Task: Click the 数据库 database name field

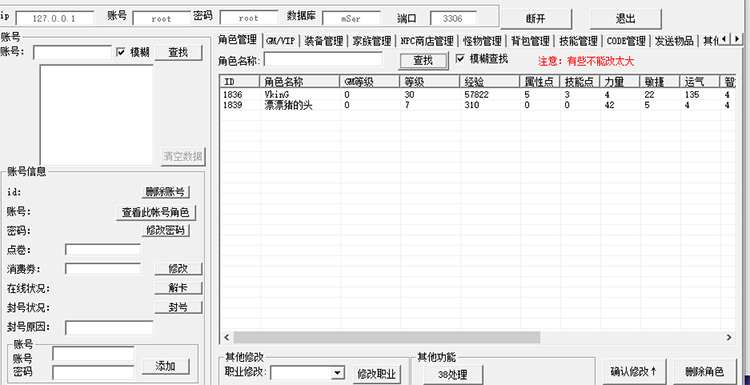Action: point(351,19)
